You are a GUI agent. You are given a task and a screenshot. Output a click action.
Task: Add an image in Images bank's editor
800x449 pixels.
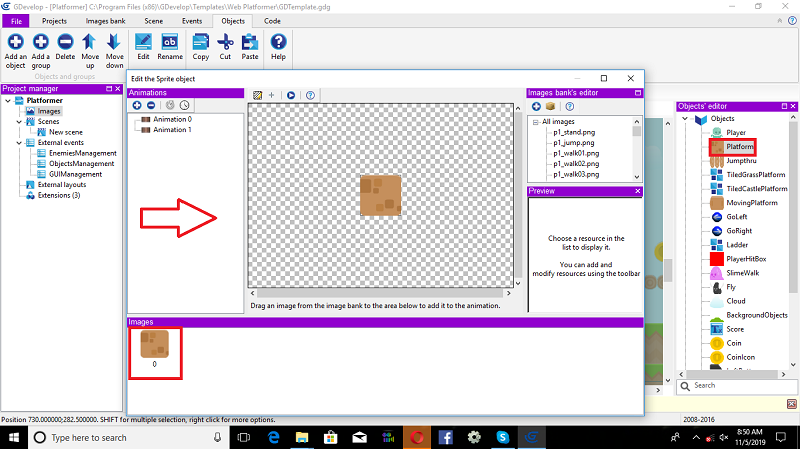pyautogui.click(x=536, y=106)
